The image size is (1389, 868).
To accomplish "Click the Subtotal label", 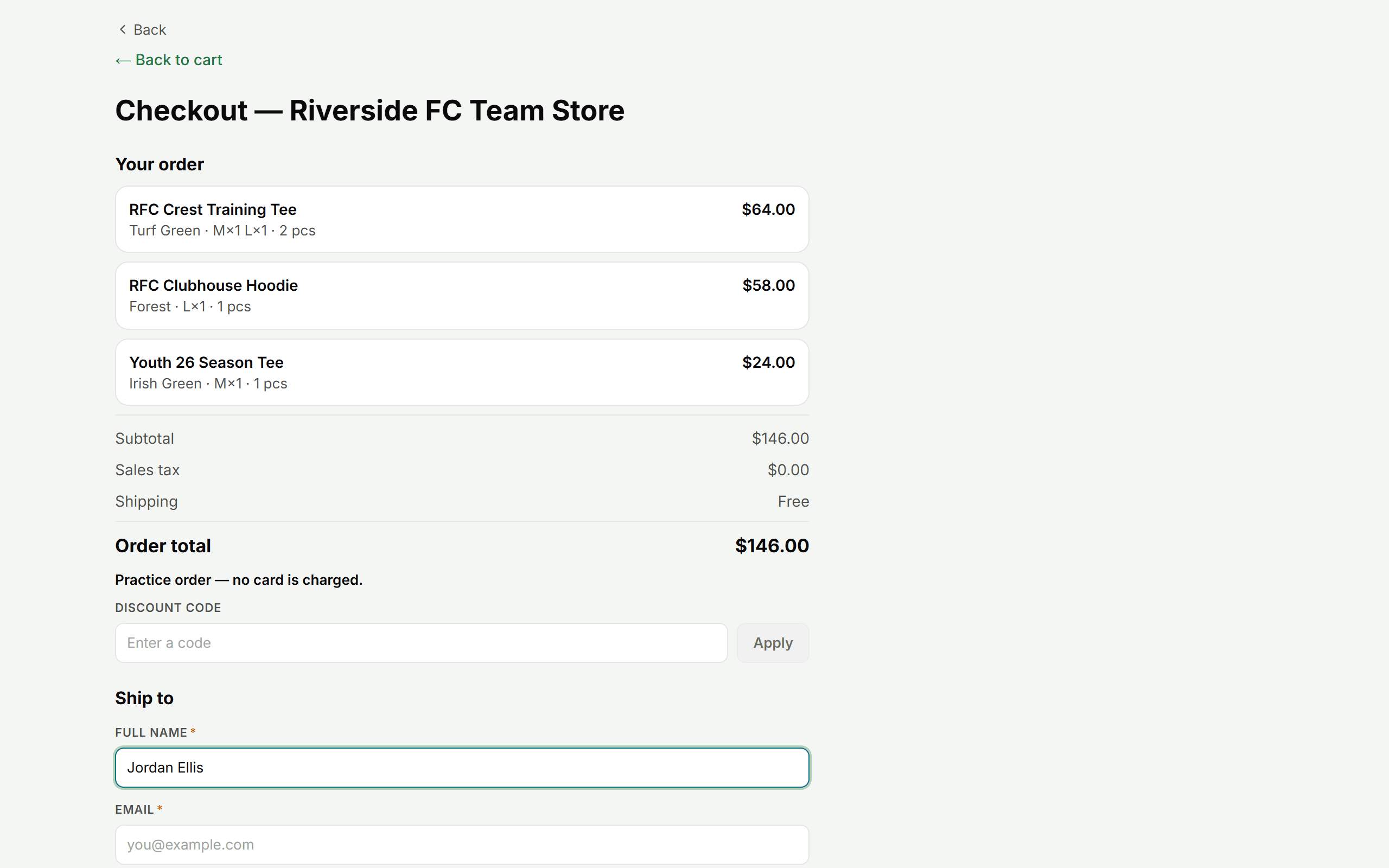I will (x=145, y=438).
